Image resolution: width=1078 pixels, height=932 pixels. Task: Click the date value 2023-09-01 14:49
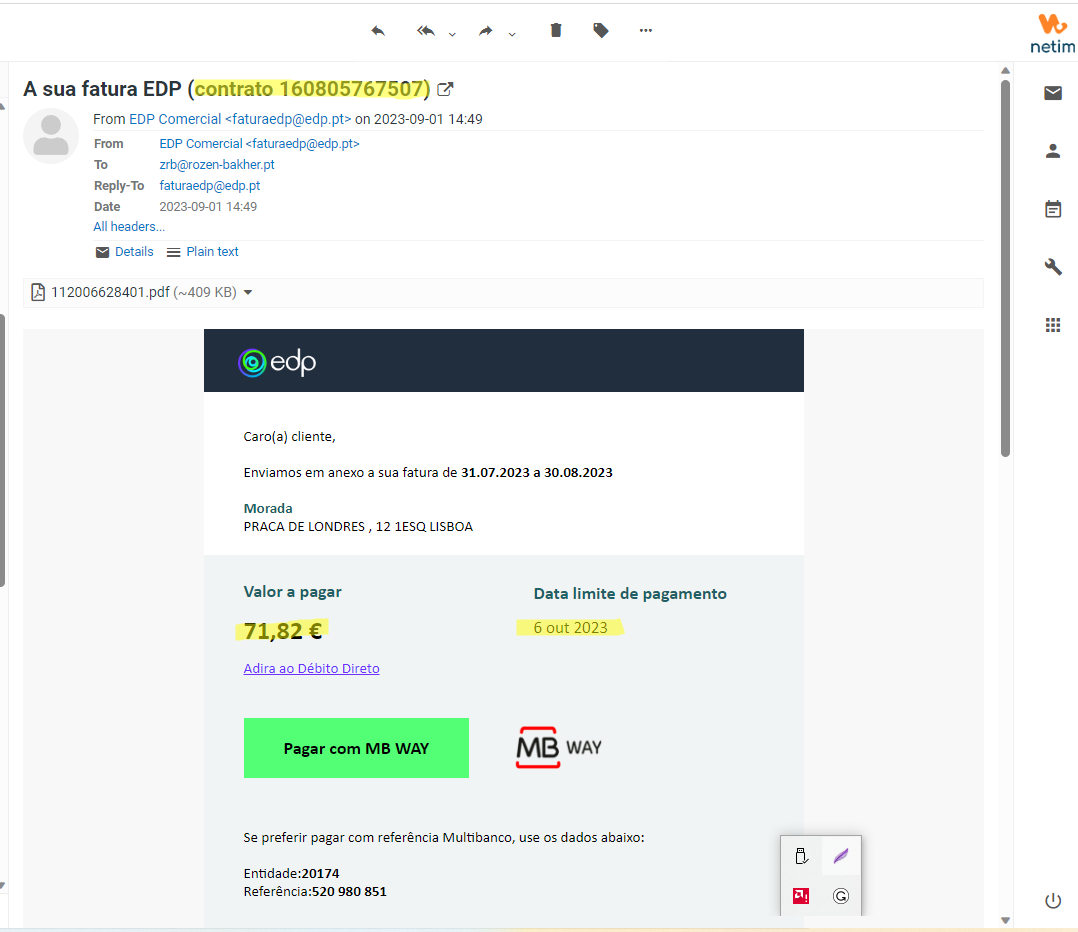tap(208, 206)
